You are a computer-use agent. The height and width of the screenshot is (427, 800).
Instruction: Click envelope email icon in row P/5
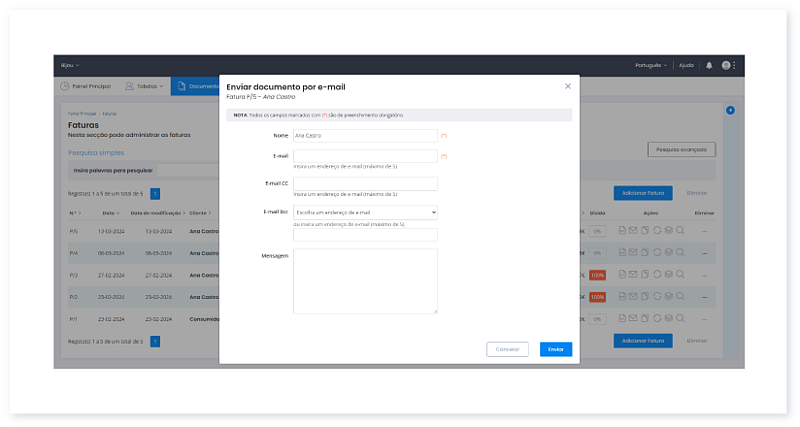pyautogui.click(x=633, y=231)
